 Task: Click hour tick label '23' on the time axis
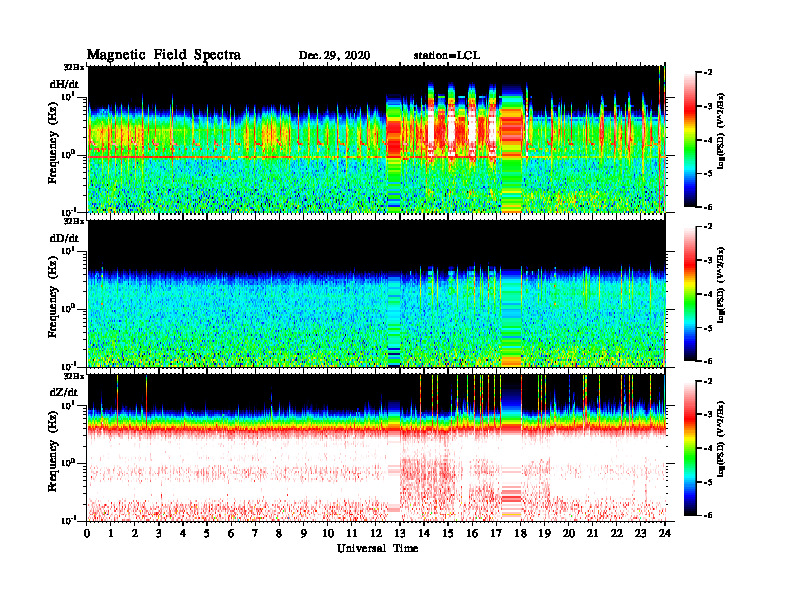[x=640, y=533]
